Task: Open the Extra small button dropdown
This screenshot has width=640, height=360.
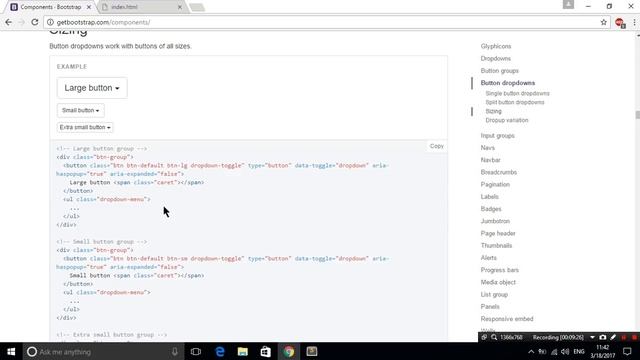Action: coord(85,127)
